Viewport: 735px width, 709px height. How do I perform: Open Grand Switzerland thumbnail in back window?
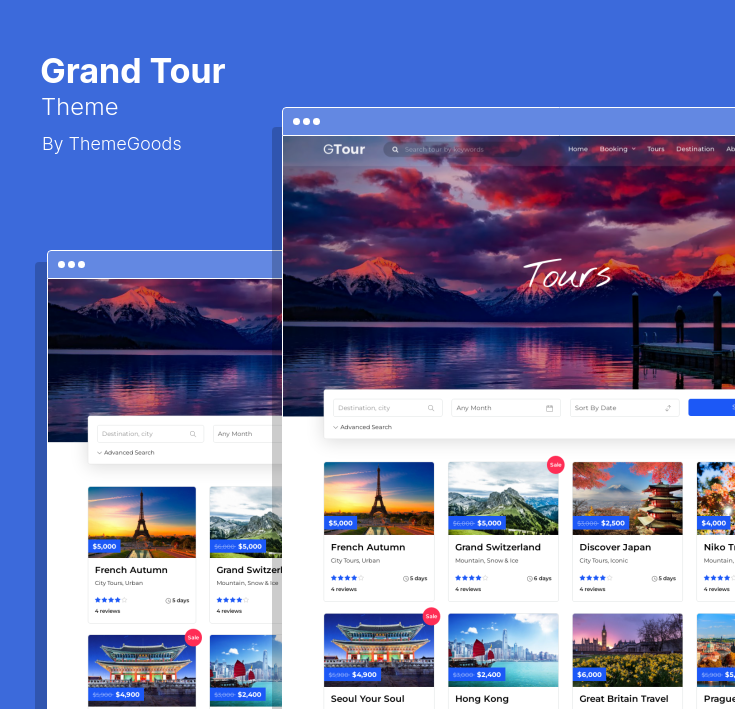[x=246, y=522]
